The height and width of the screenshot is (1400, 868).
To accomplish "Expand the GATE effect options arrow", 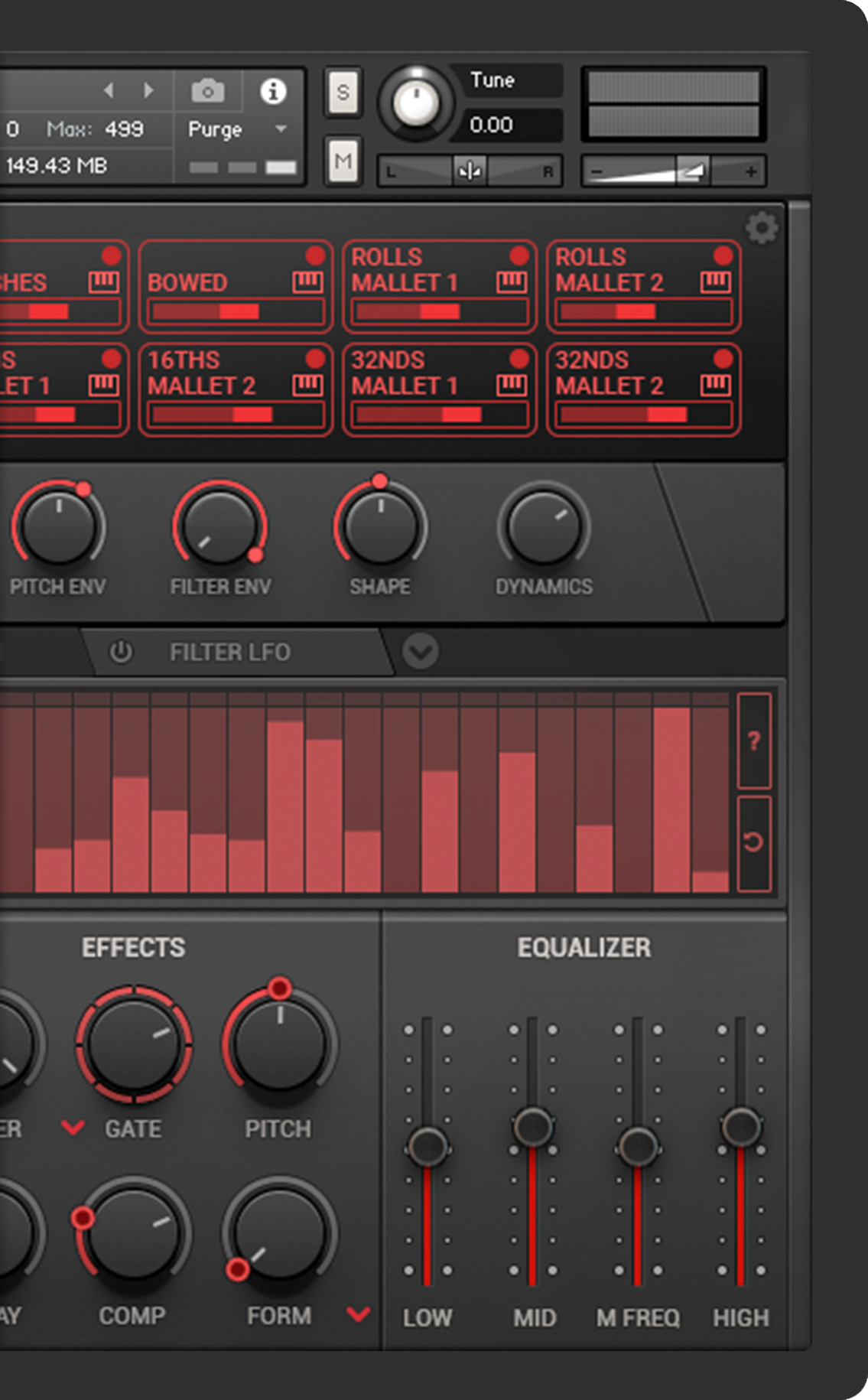I will (73, 1128).
